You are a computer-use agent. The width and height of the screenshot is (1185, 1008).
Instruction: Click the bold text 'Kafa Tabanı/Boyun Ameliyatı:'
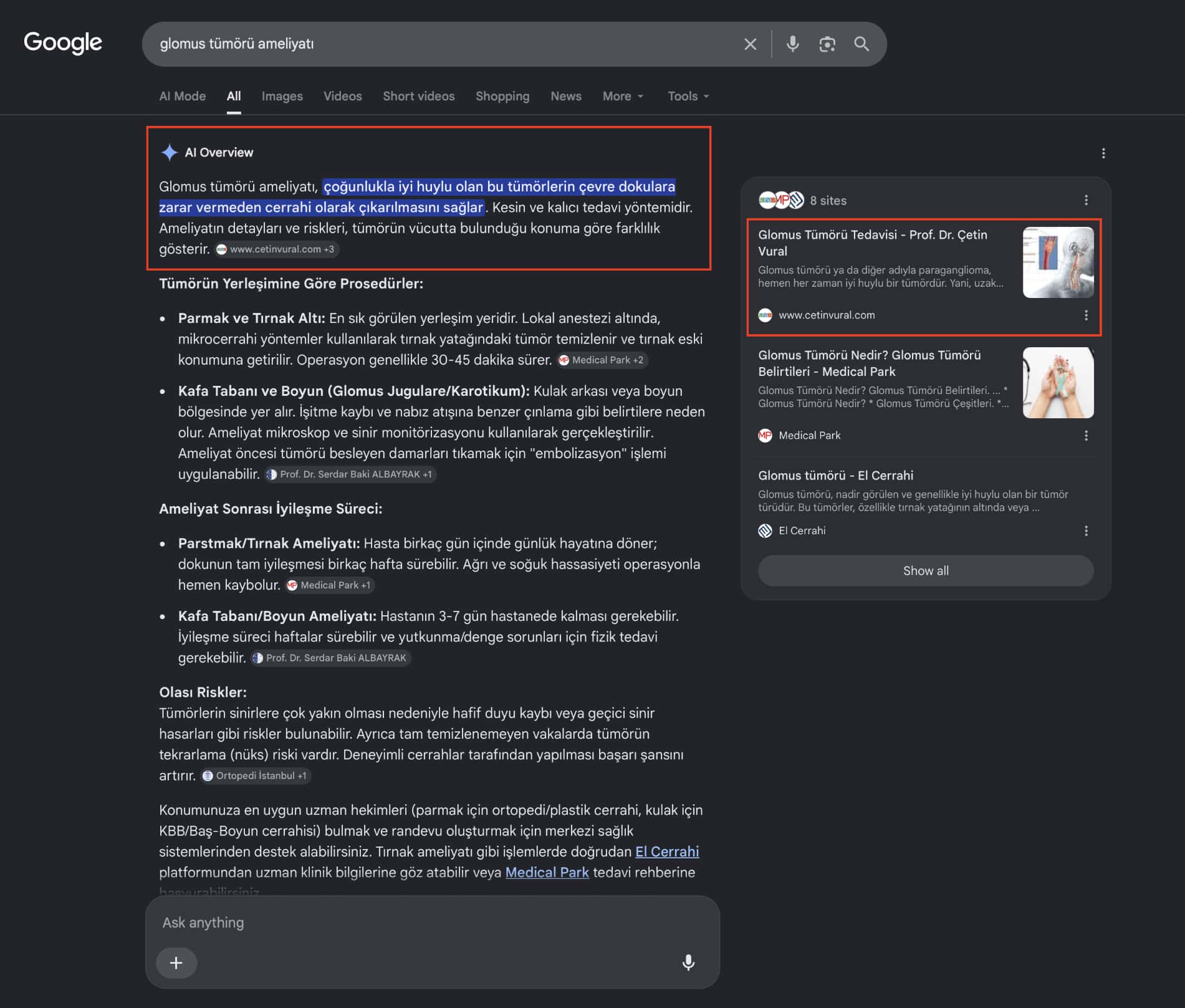point(277,616)
